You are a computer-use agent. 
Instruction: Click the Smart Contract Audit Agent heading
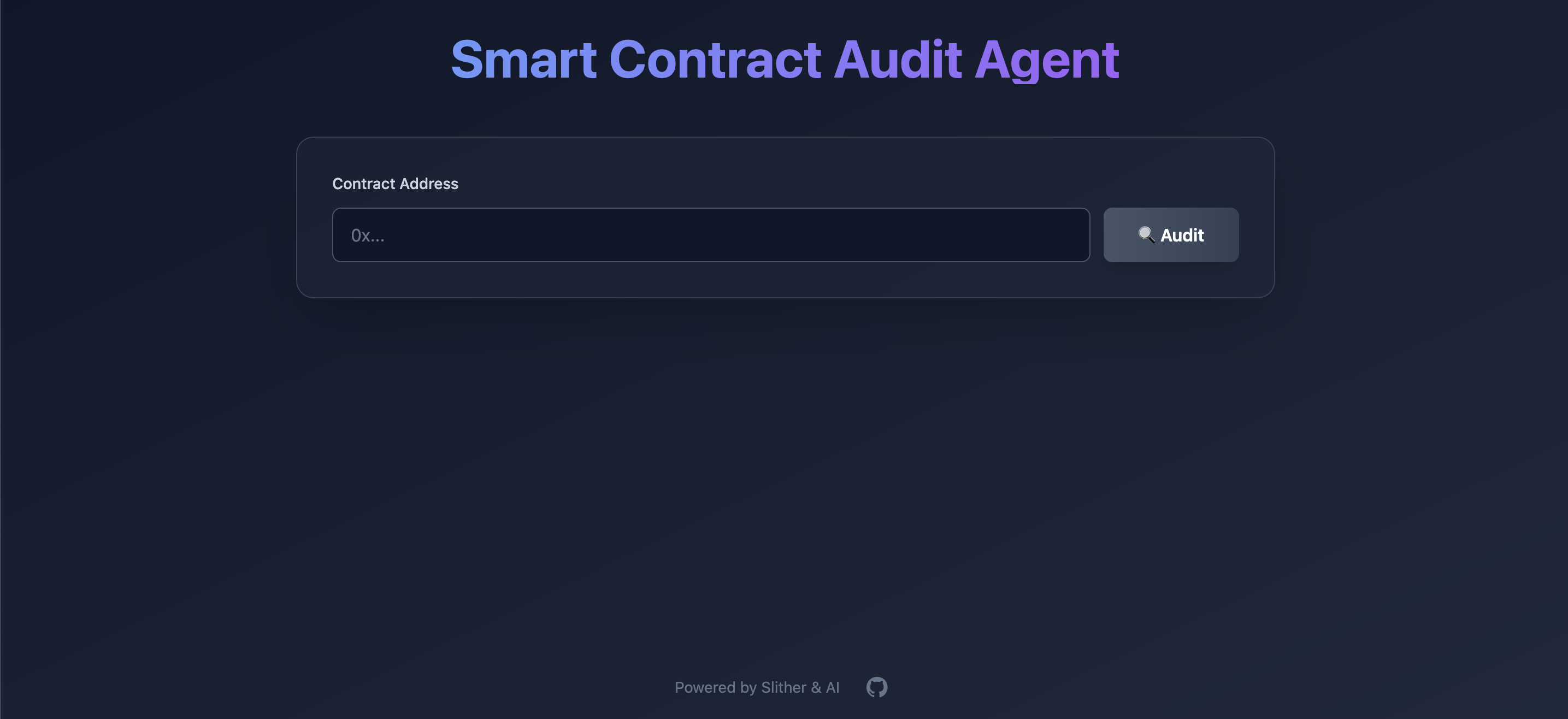784,60
